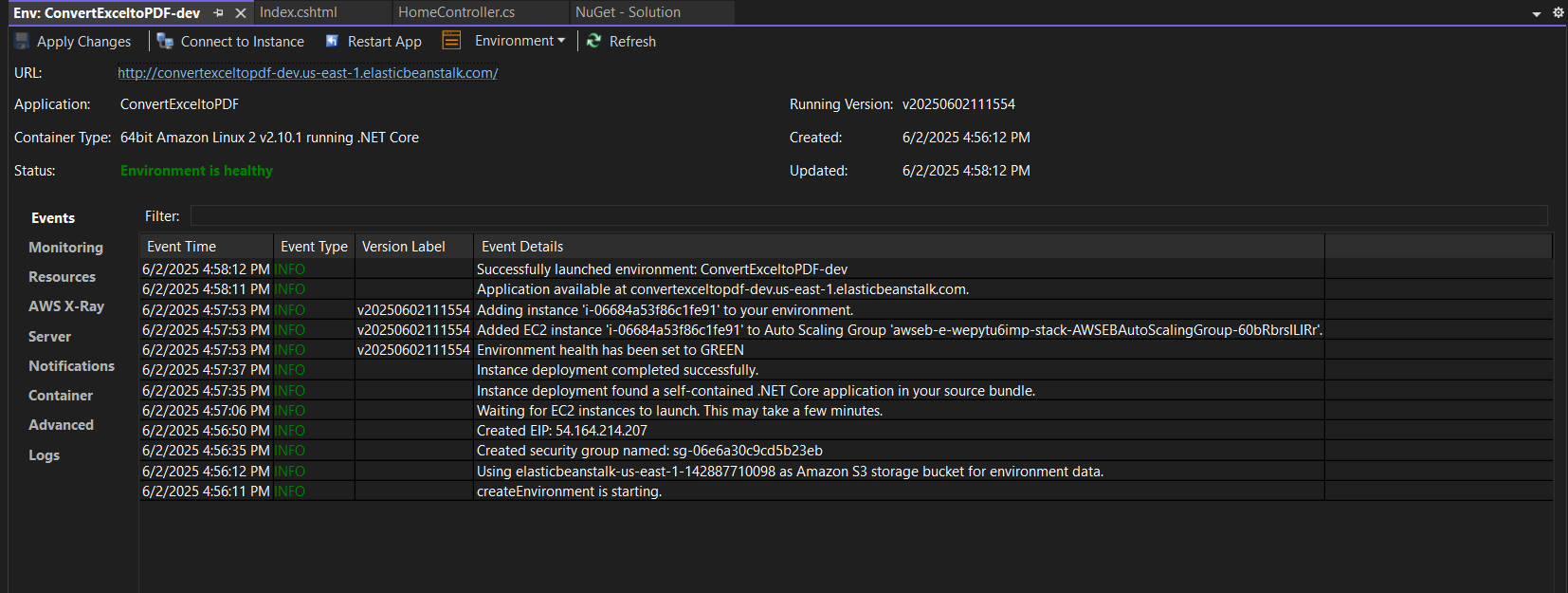The height and width of the screenshot is (593, 1568).
Task: Click the Apply Changes button label
Action: pyautogui.click(x=84, y=42)
